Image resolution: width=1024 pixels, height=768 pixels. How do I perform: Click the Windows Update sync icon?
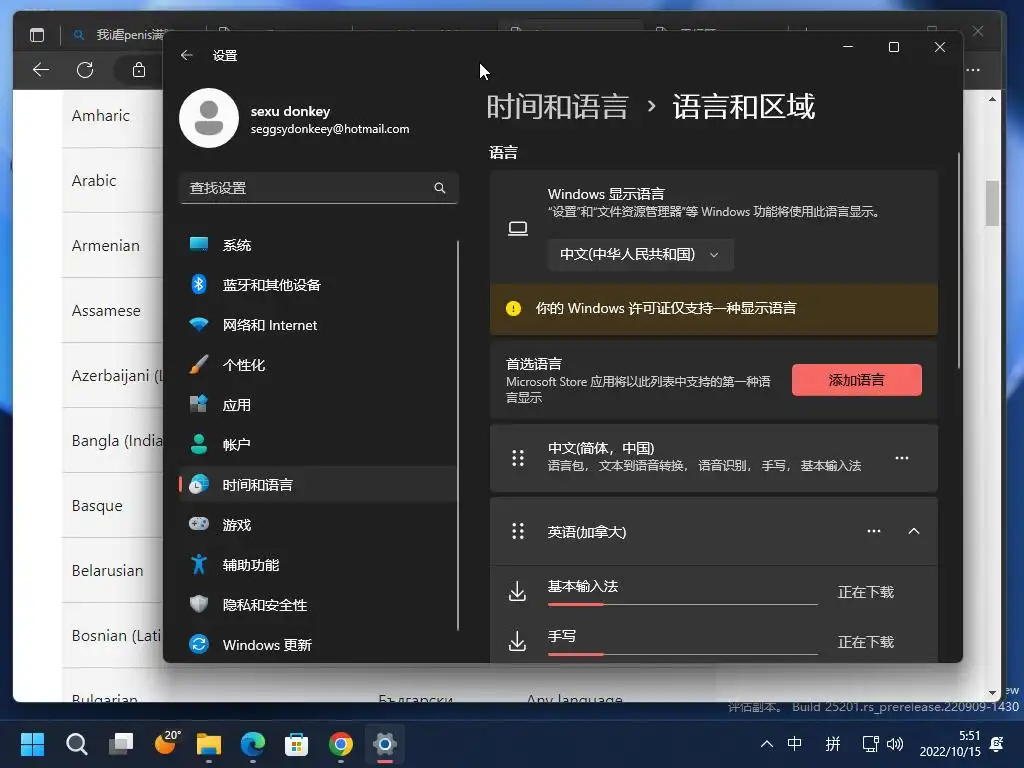coord(199,644)
